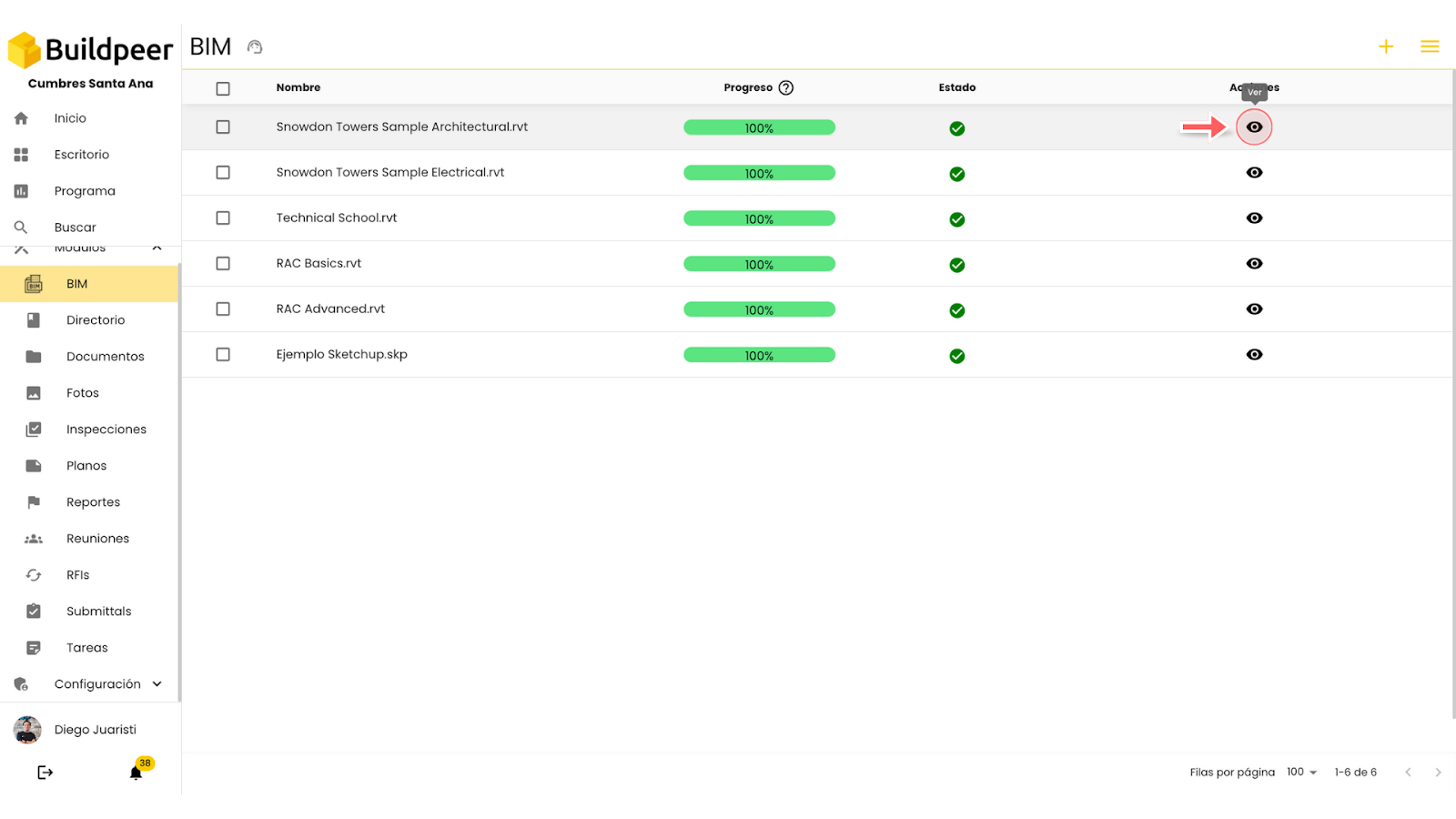Sort by Nombre column header
Viewport: 1456px width, 819px height.
(x=298, y=88)
